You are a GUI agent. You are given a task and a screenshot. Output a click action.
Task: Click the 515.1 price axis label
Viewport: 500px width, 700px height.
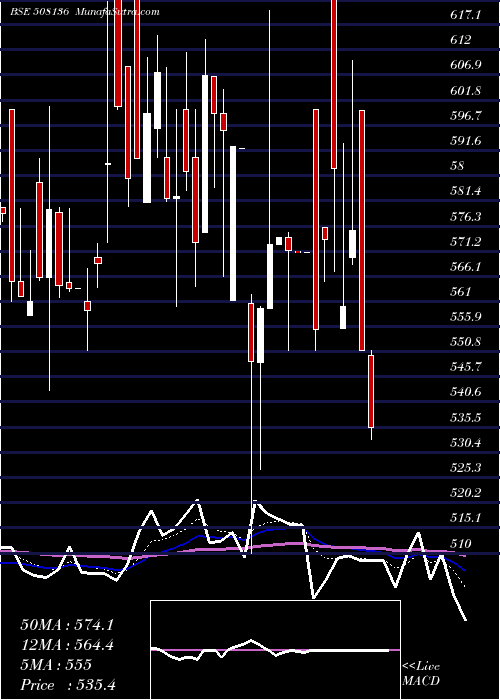pyautogui.click(x=466, y=518)
